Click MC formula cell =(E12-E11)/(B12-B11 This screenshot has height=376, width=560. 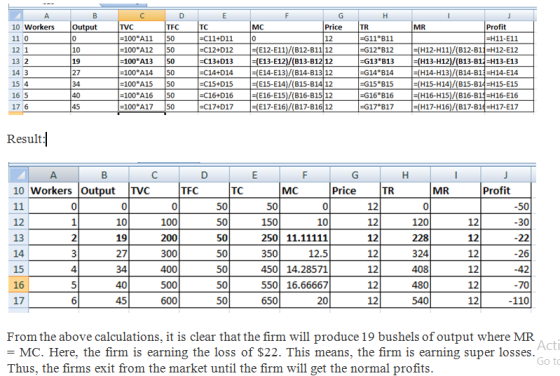click(x=287, y=50)
